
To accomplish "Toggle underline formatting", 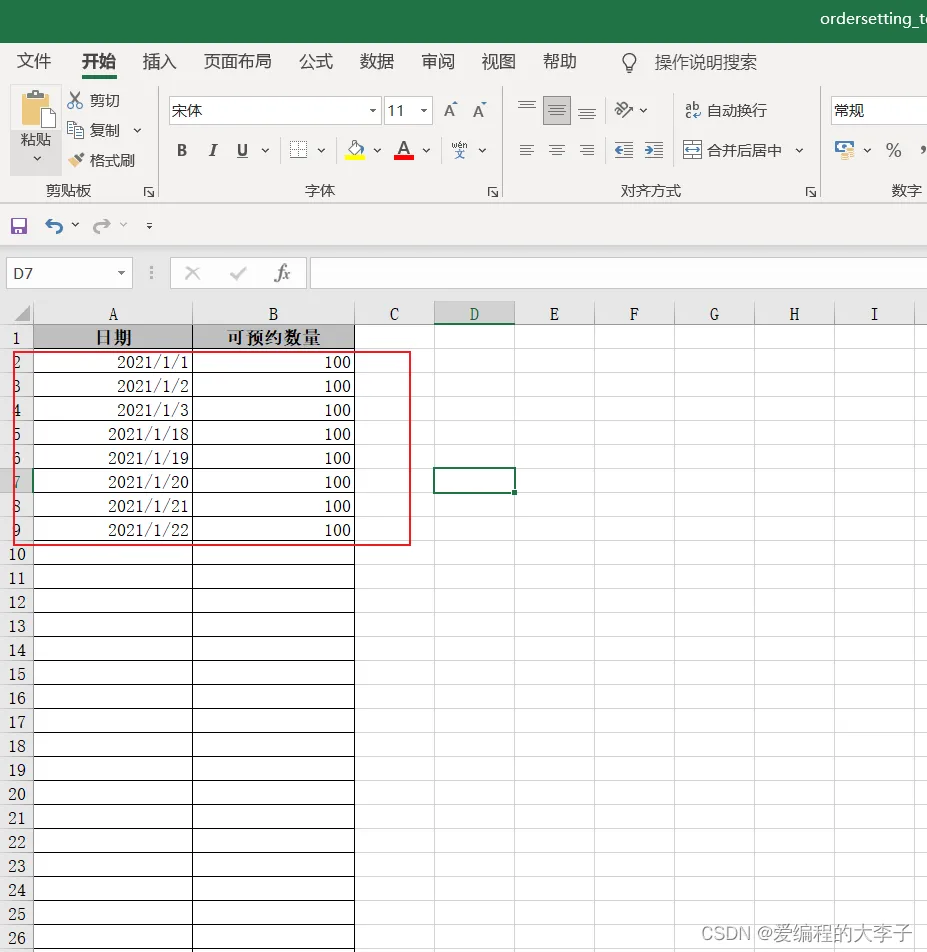I will click(x=242, y=150).
